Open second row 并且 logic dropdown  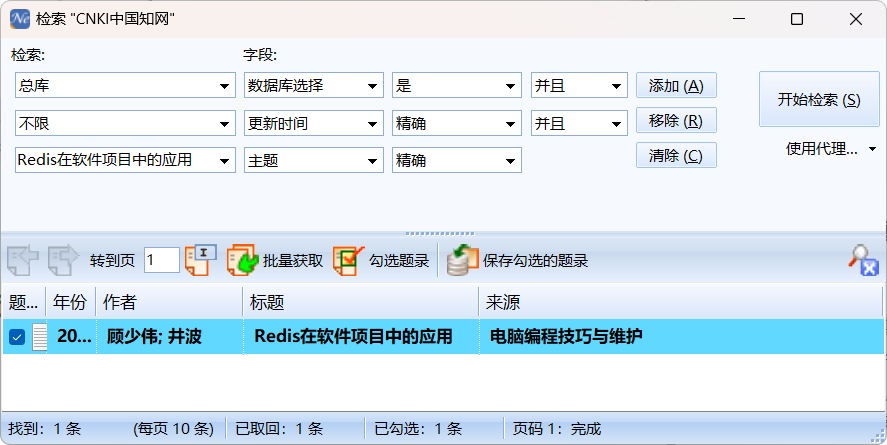coord(617,124)
